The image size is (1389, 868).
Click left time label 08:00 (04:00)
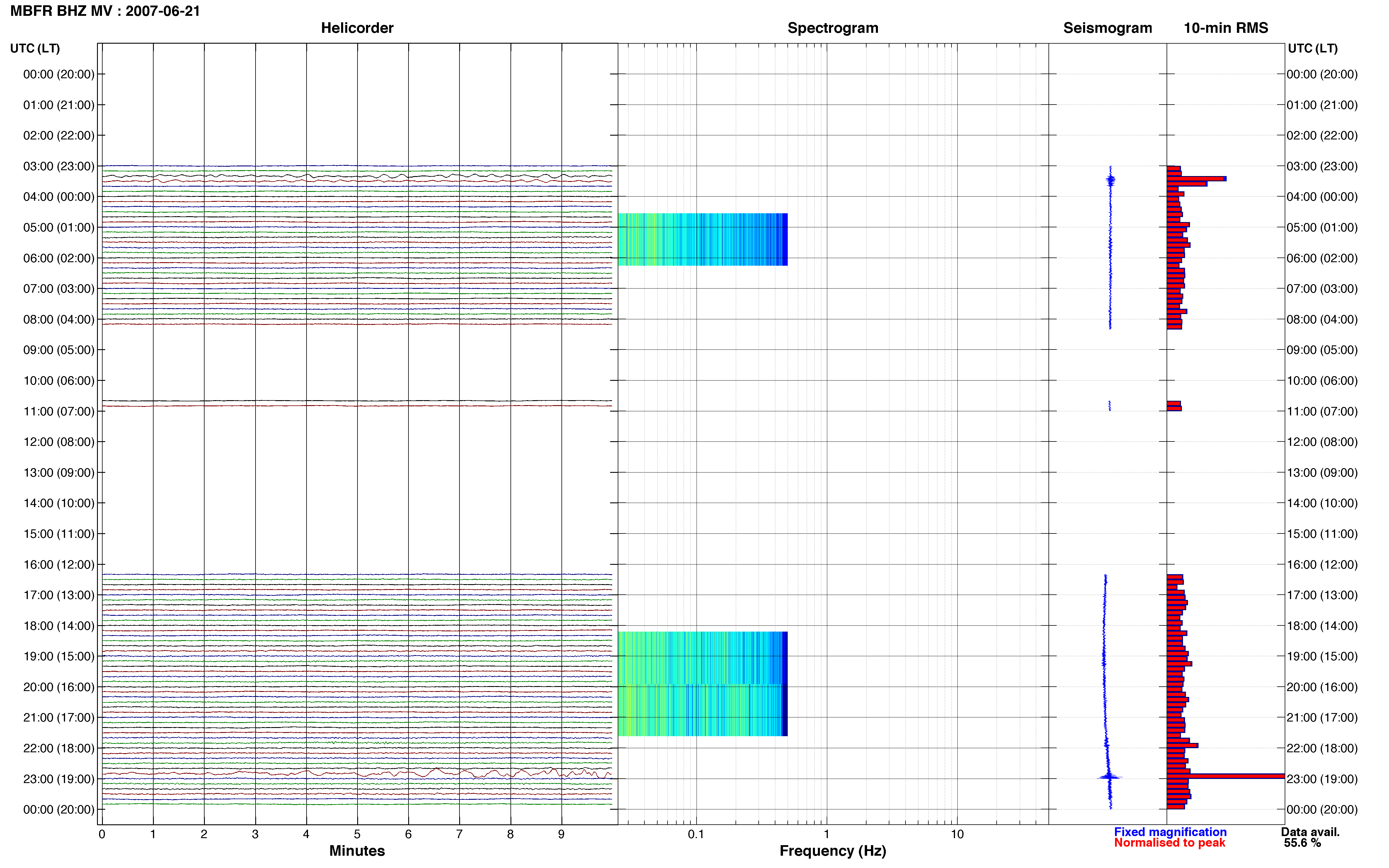[59, 319]
